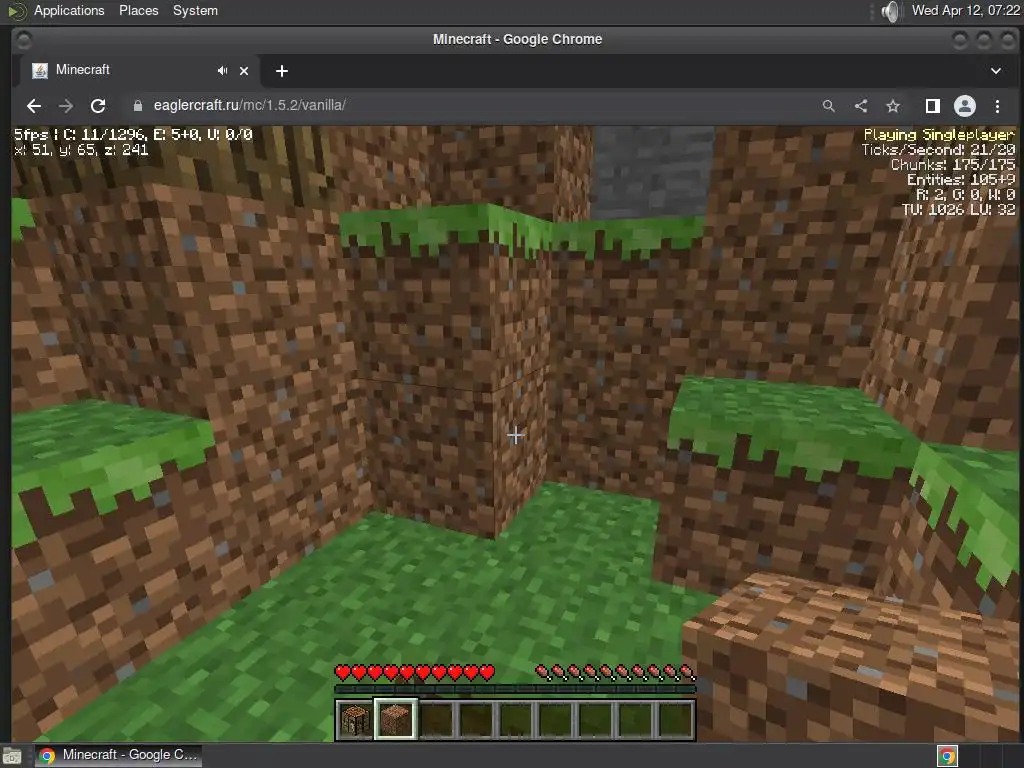Open the Places menu
The width and height of the screenshot is (1024, 768).
coord(138,10)
